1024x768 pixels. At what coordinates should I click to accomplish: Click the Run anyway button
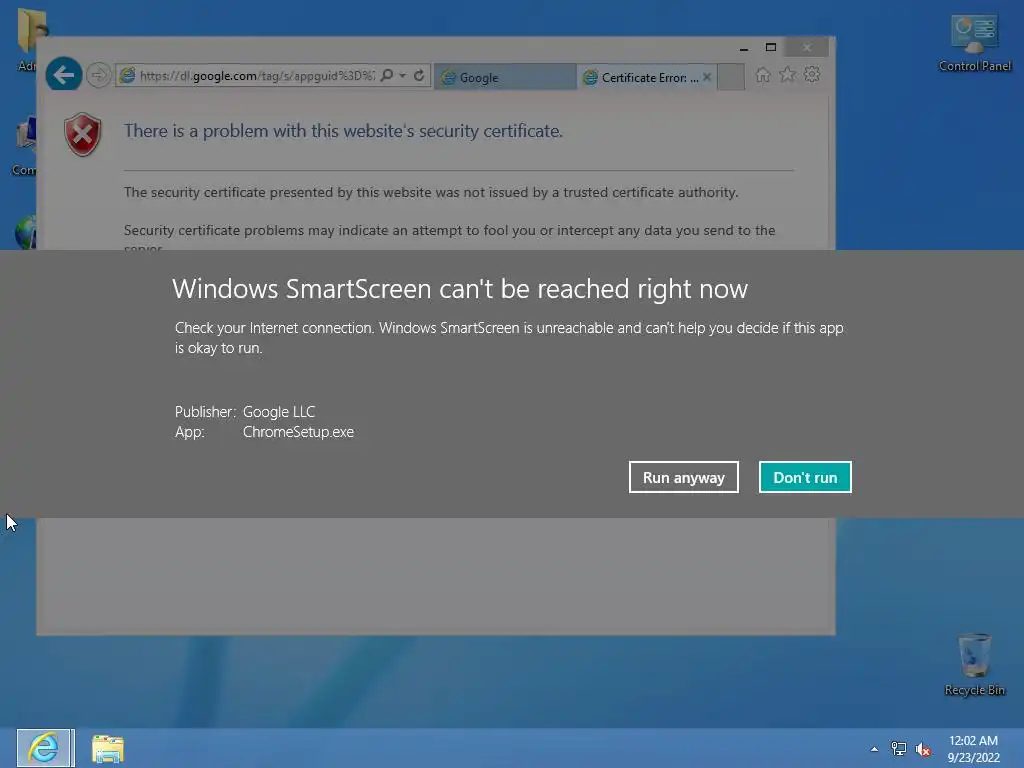click(x=683, y=477)
